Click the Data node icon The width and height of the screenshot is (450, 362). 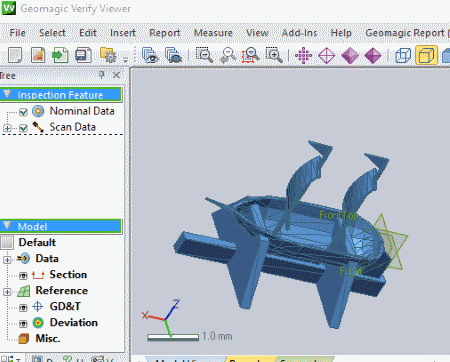(x=23, y=258)
